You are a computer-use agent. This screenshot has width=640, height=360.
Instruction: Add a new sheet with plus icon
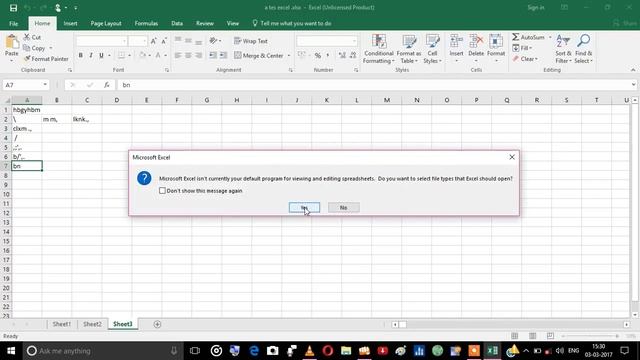click(157, 324)
